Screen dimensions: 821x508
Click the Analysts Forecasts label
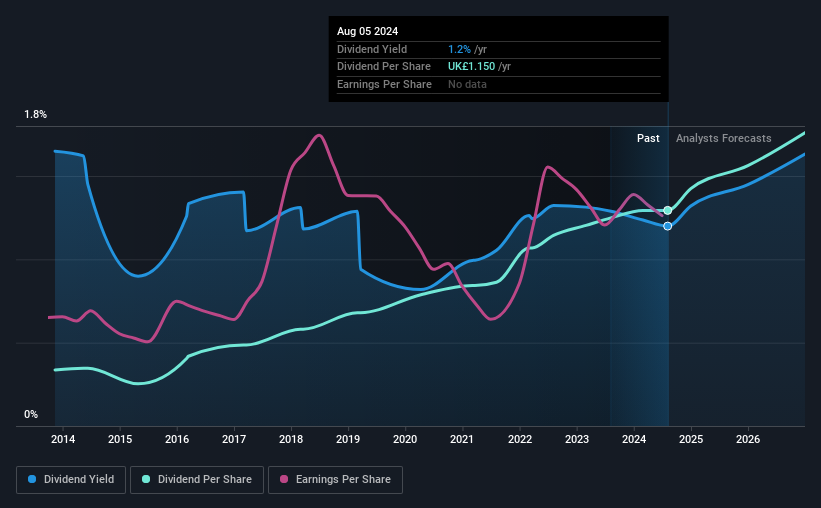click(724, 138)
